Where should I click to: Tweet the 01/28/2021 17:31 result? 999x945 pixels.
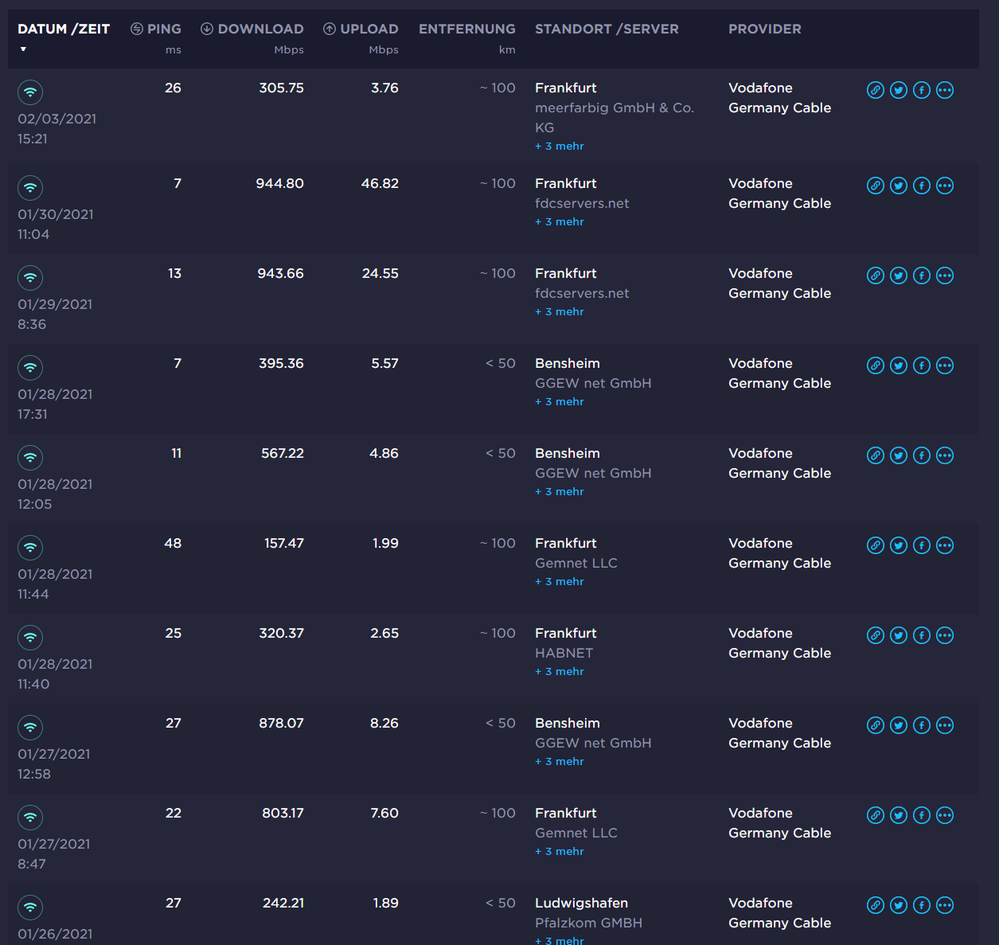click(898, 365)
